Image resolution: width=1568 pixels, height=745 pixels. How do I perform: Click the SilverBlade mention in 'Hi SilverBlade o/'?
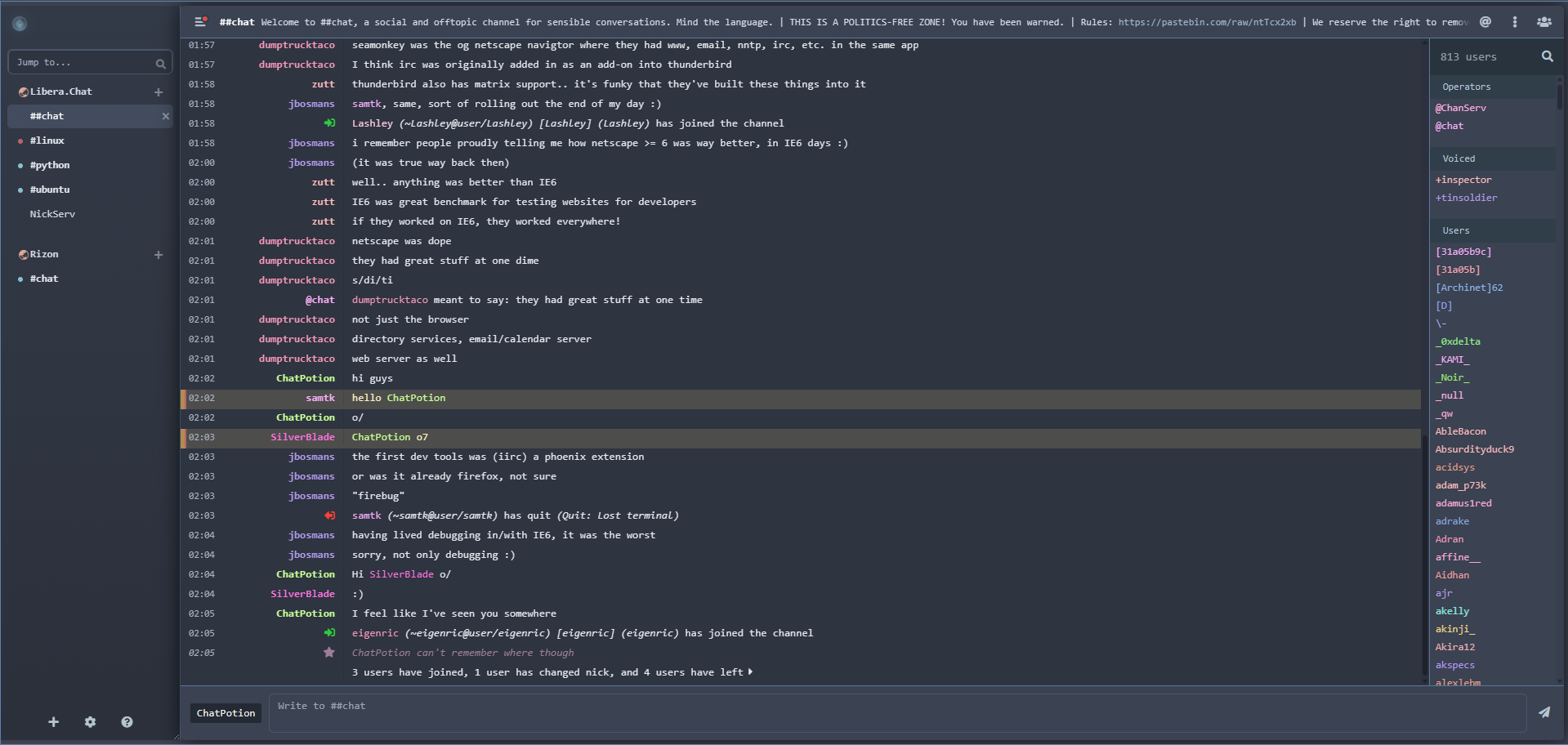pos(401,574)
